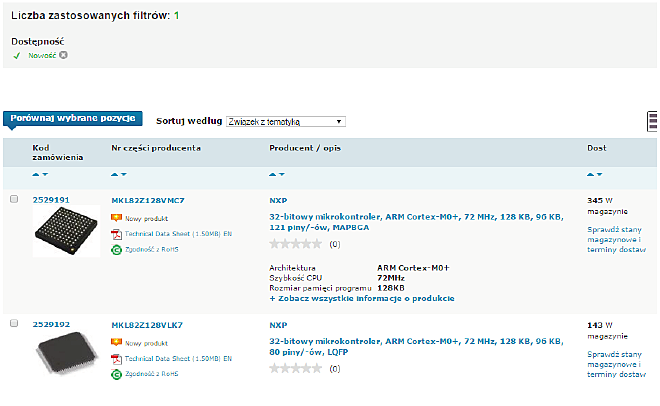
Task: Sort ascending by Kod zamówienia column
Action: (x=35, y=174)
